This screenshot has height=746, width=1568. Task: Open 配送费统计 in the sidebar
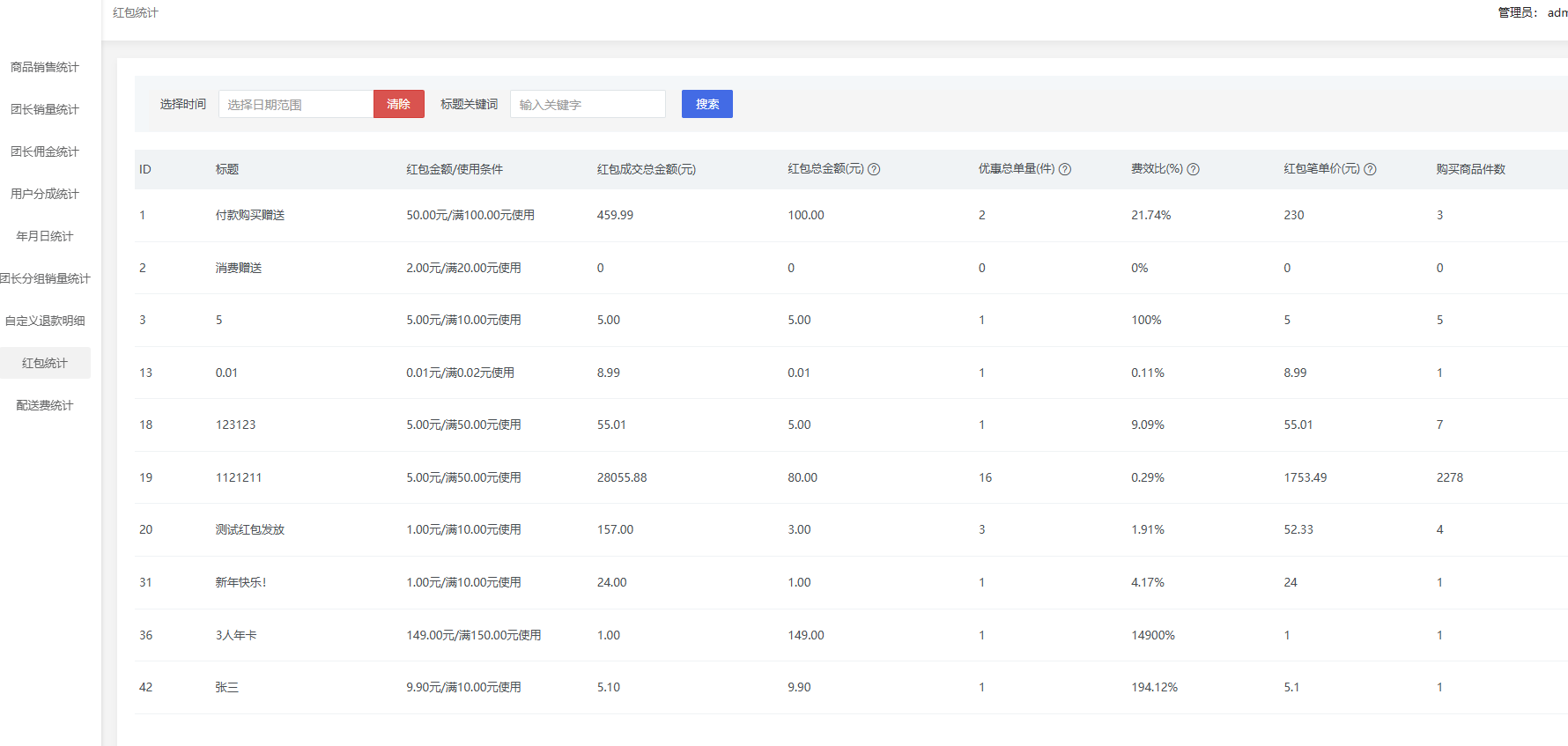45,405
